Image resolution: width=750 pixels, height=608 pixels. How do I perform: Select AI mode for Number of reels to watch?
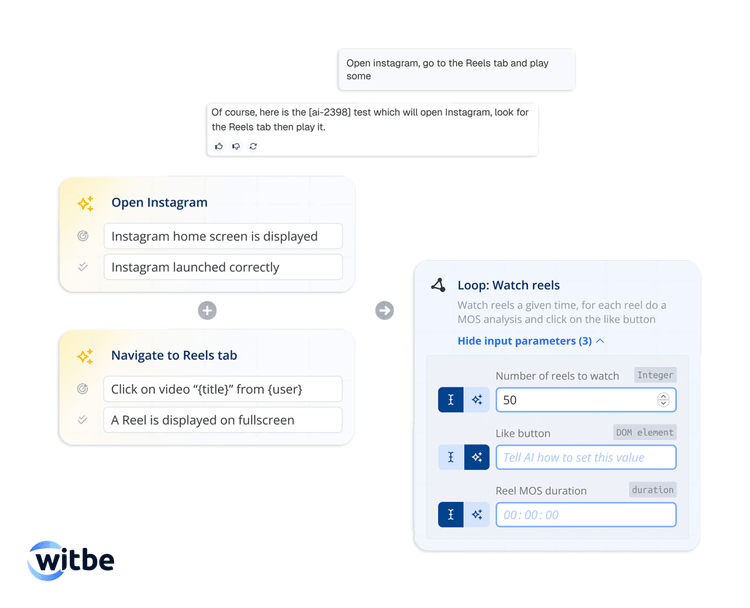click(x=476, y=399)
